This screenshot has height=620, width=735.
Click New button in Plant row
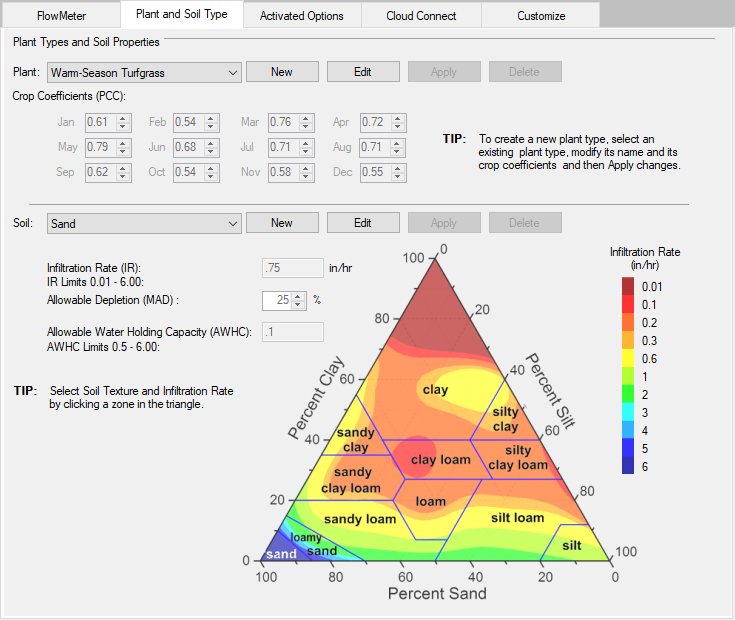coord(282,72)
